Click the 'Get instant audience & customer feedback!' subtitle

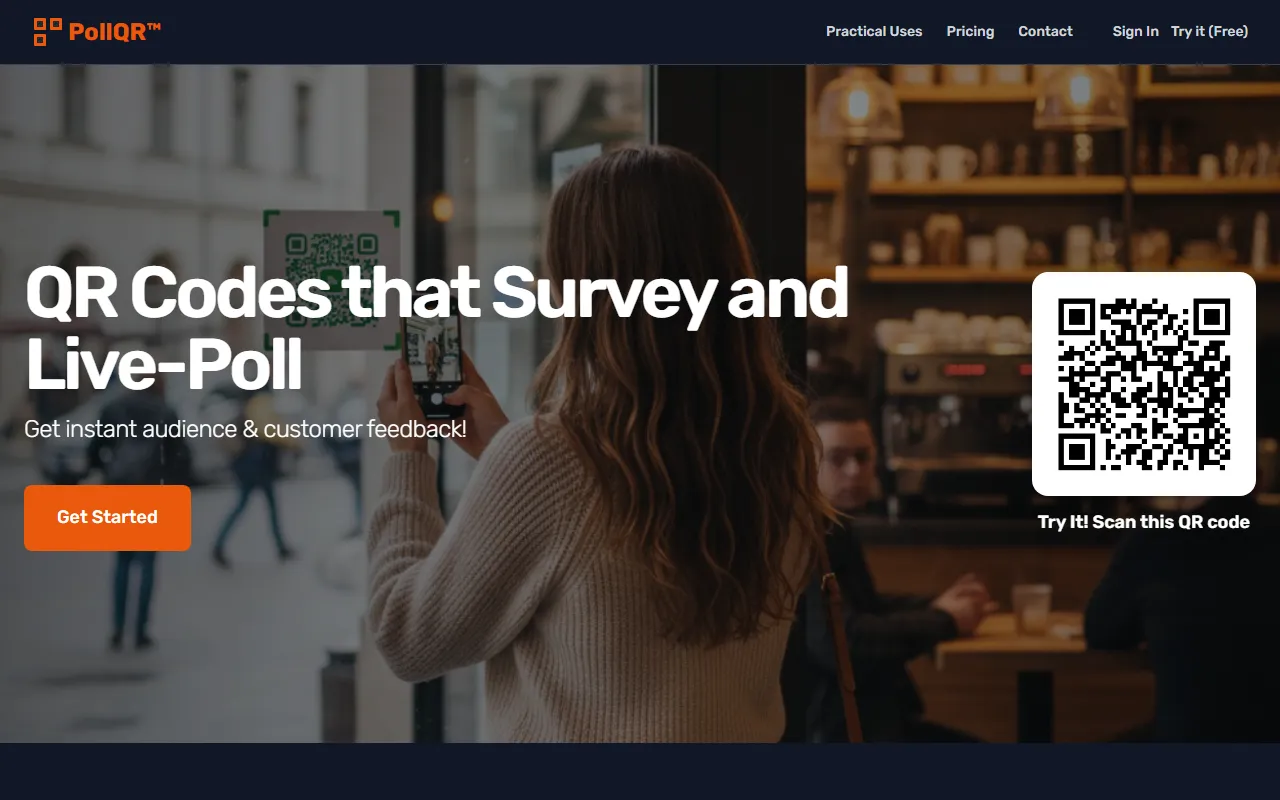(x=245, y=429)
